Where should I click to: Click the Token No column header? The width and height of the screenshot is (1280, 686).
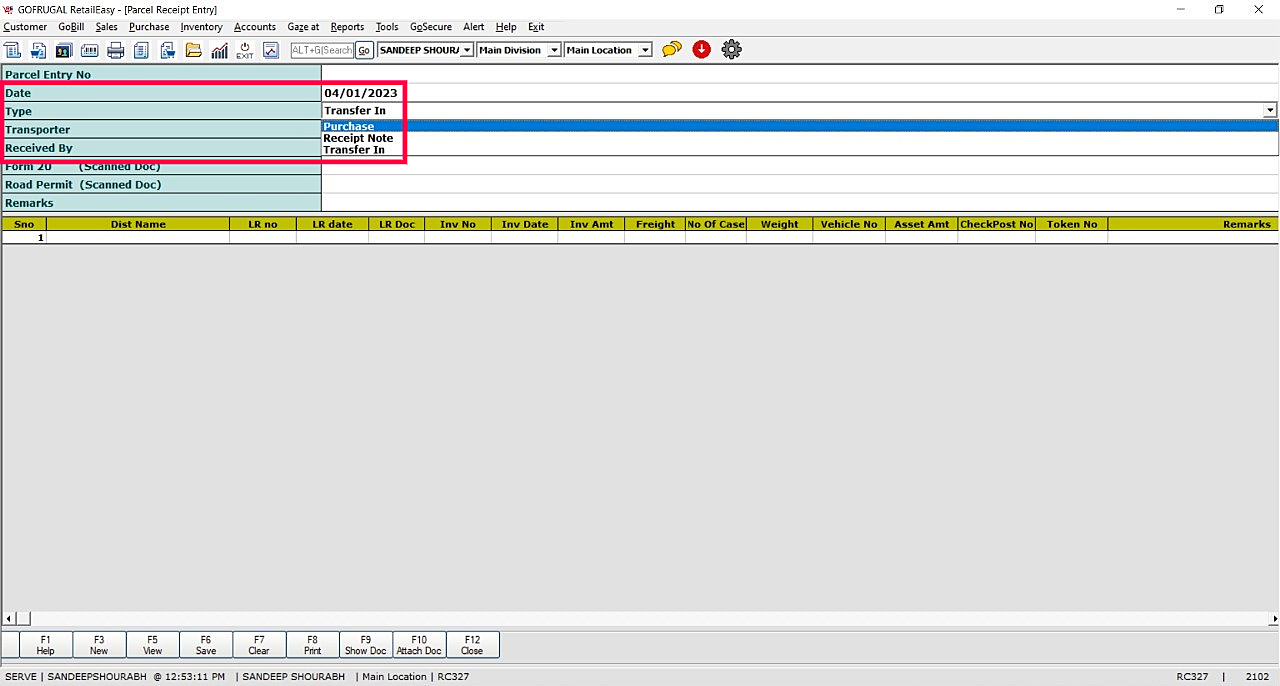pos(1072,224)
